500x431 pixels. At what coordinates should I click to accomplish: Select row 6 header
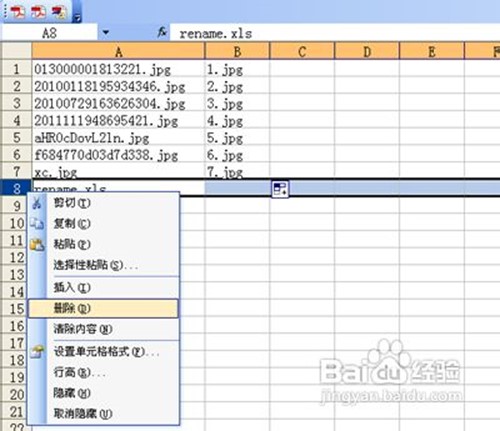[16, 155]
